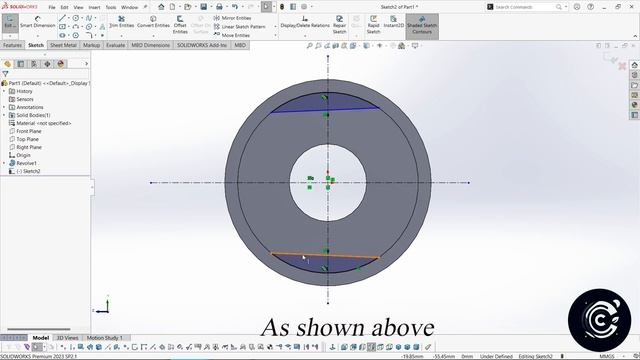Click Repair Sketch tool
This screenshot has width=640, height=360.
tap(339, 24)
